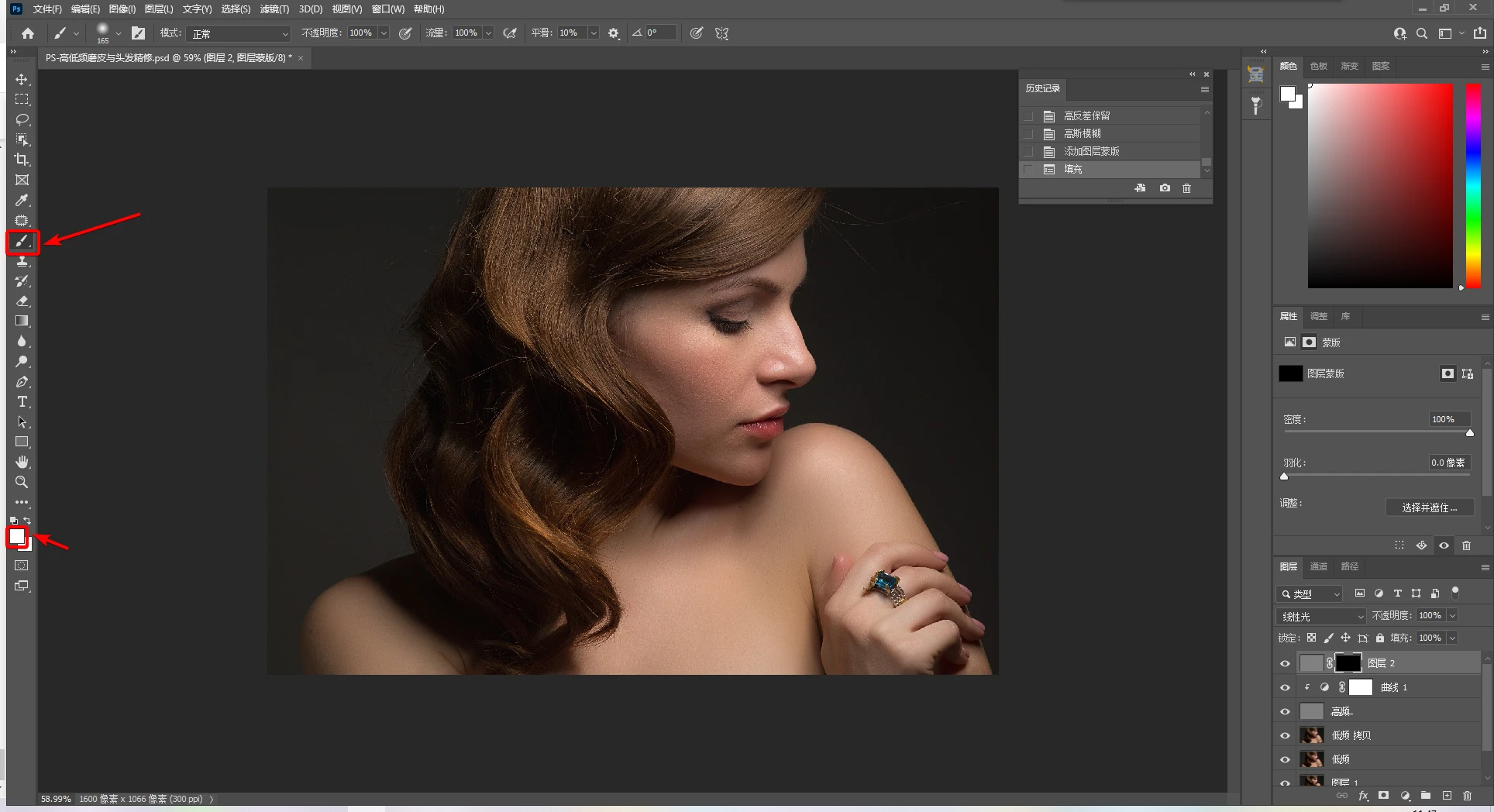Image resolution: width=1494 pixels, height=812 pixels.
Task: Toggle visibility of 高频 layer
Action: (x=1285, y=711)
